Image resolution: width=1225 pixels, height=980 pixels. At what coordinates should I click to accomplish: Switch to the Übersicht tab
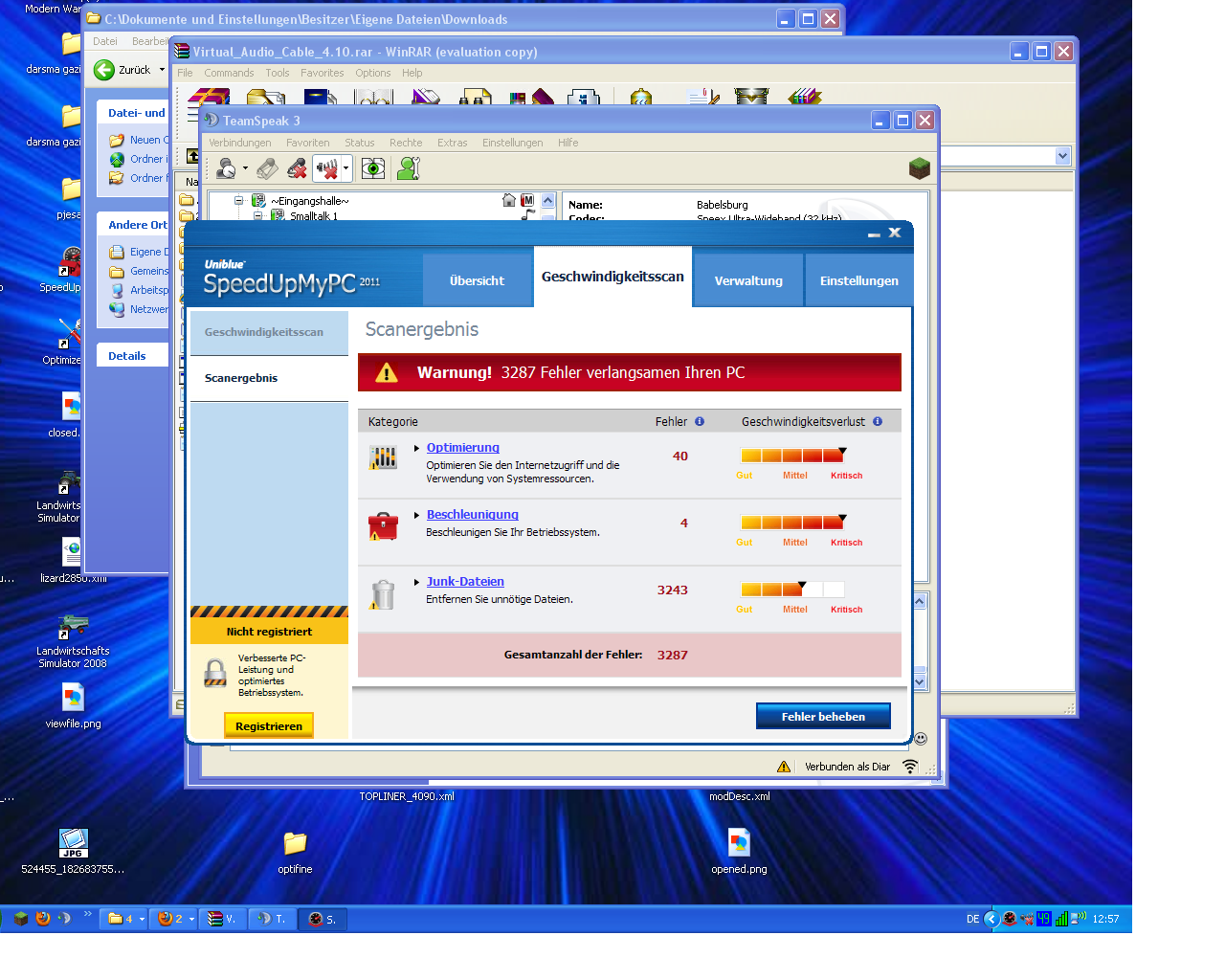477,280
